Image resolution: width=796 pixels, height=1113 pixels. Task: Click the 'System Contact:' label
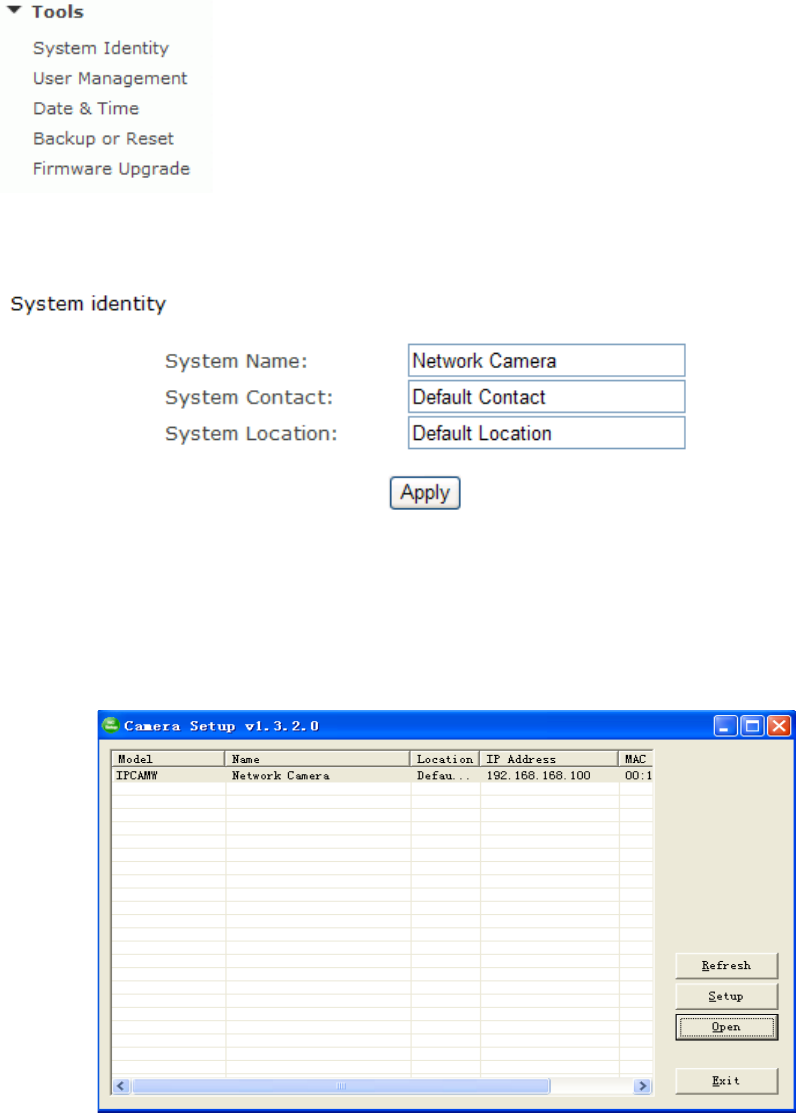pyautogui.click(x=249, y=398)
